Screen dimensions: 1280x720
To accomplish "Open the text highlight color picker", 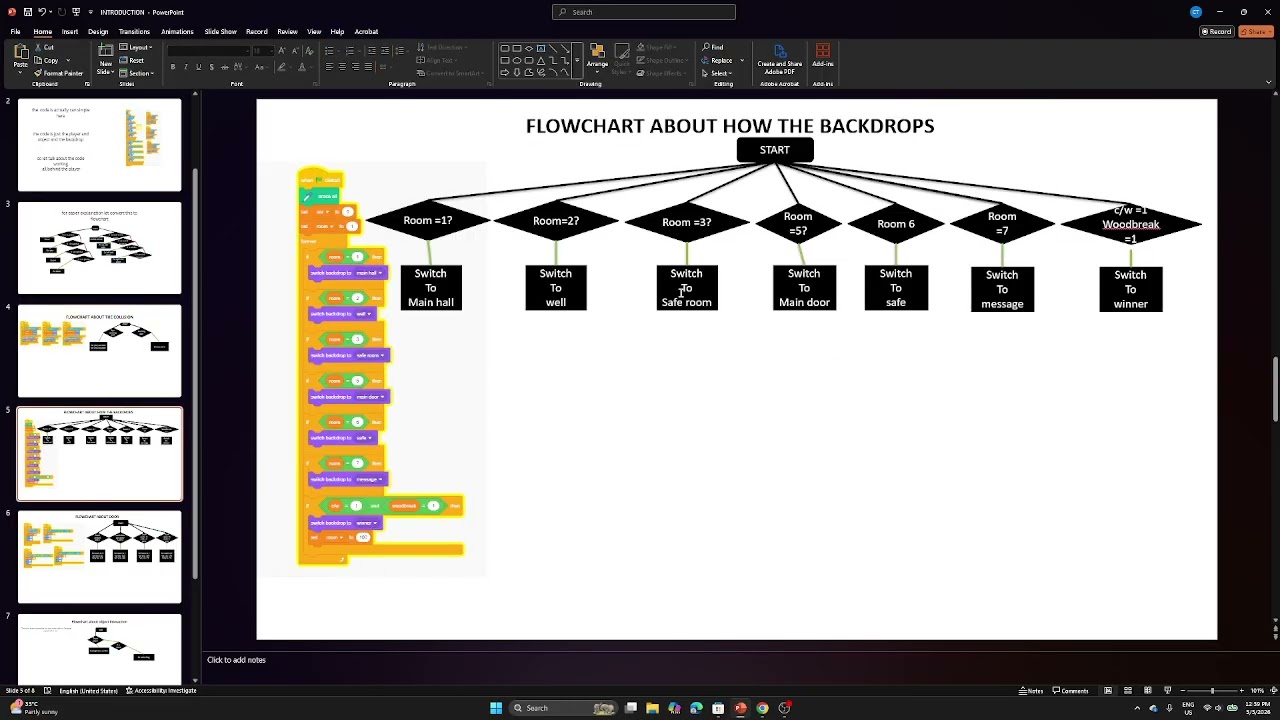I will pyautogui.click(x=281, y=67).
